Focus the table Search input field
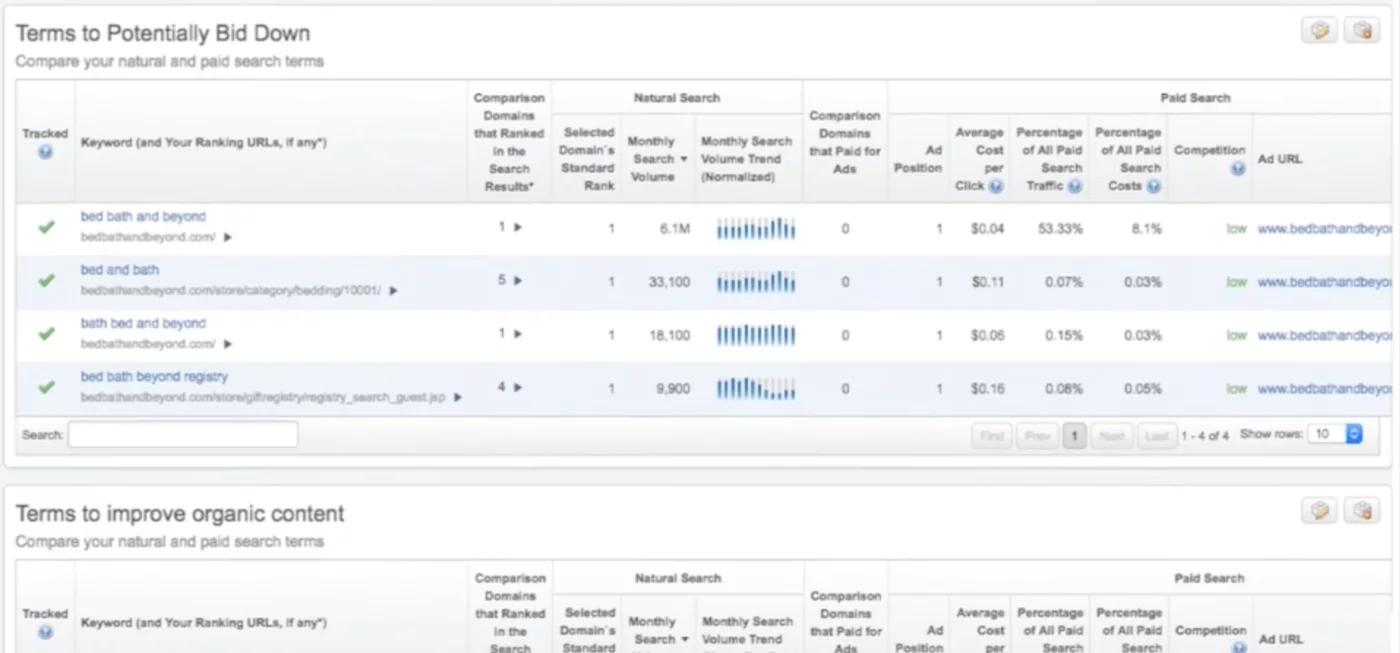Screen dimensions: 1400x653 tap(183, 434)
